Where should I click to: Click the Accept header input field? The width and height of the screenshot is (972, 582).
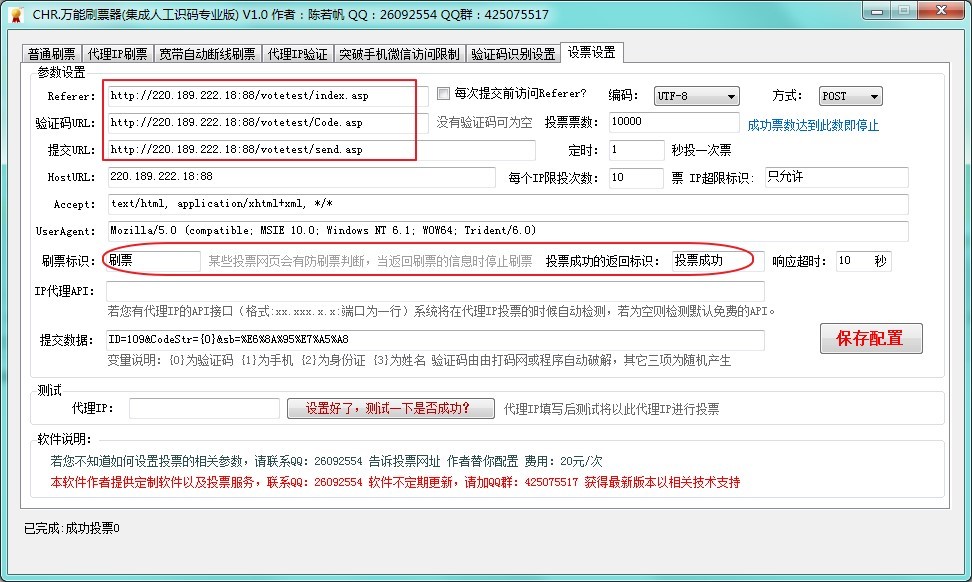pos(508,204)
